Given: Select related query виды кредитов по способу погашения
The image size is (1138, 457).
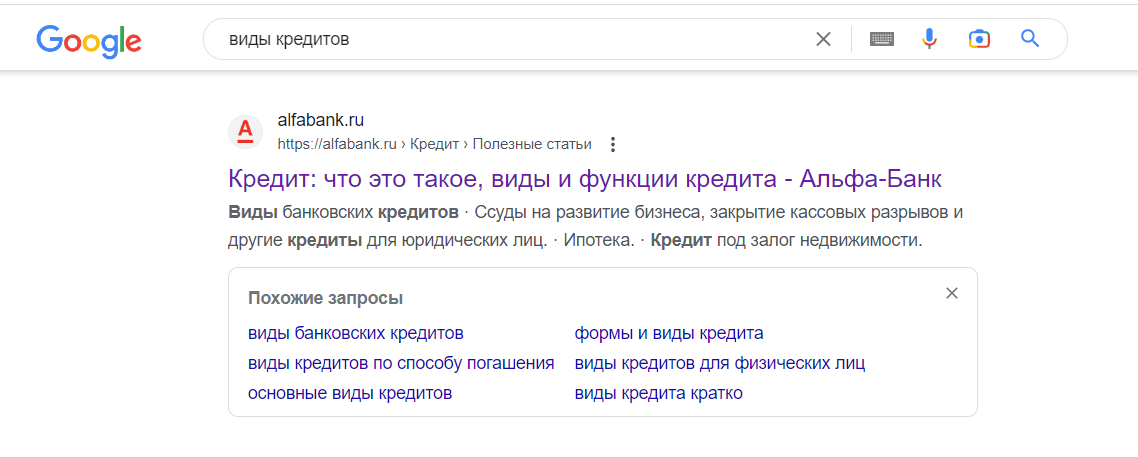Looking at the screenshot, I should coord(401,363).
